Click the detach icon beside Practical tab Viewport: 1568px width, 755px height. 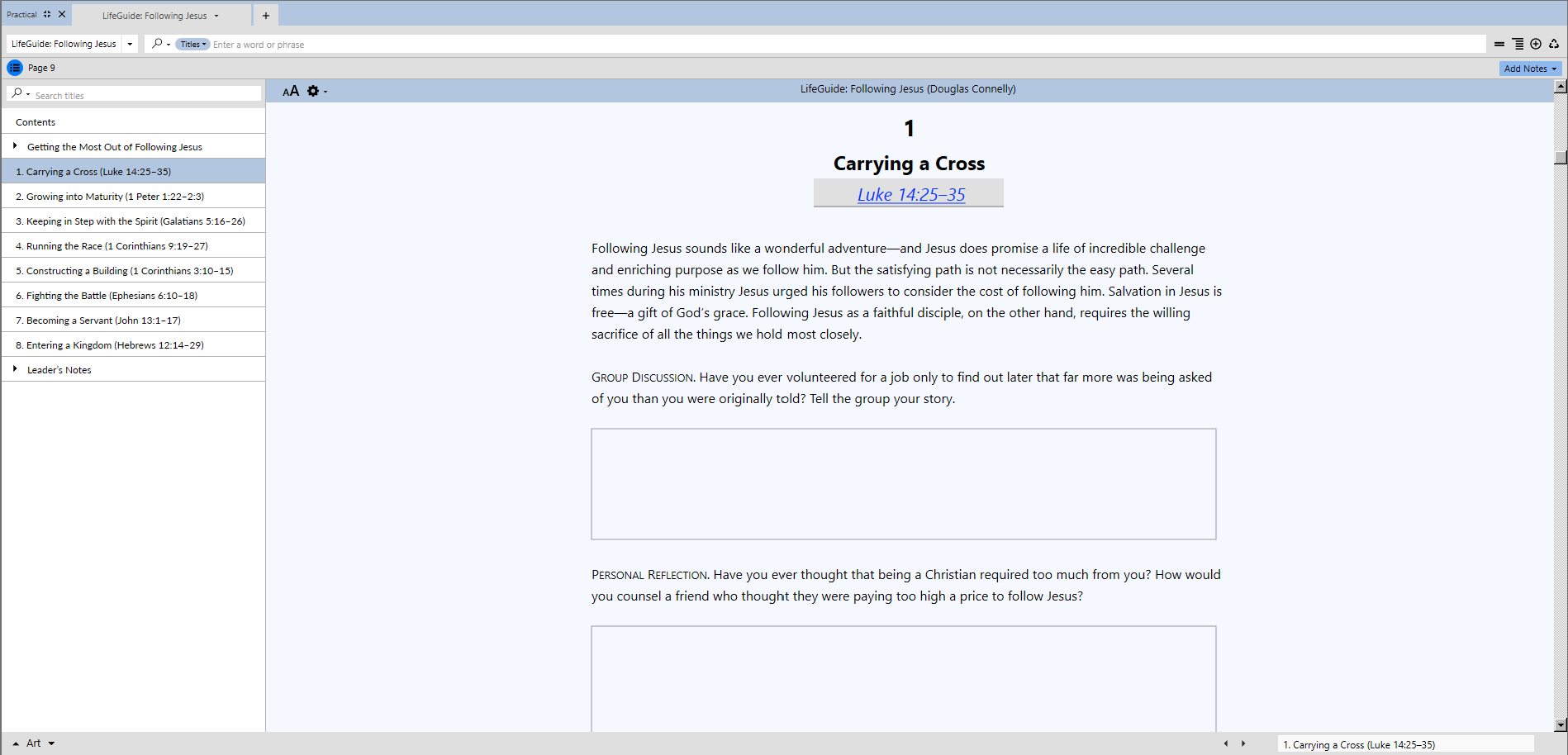tap(47, 15)
